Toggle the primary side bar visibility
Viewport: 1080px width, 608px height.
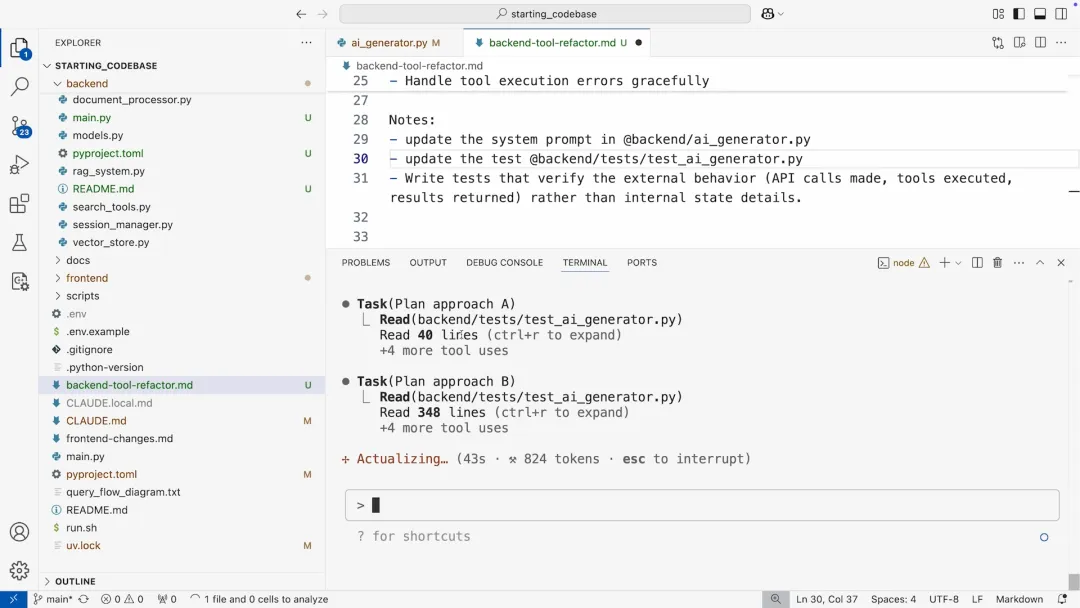click(1019, 14)
